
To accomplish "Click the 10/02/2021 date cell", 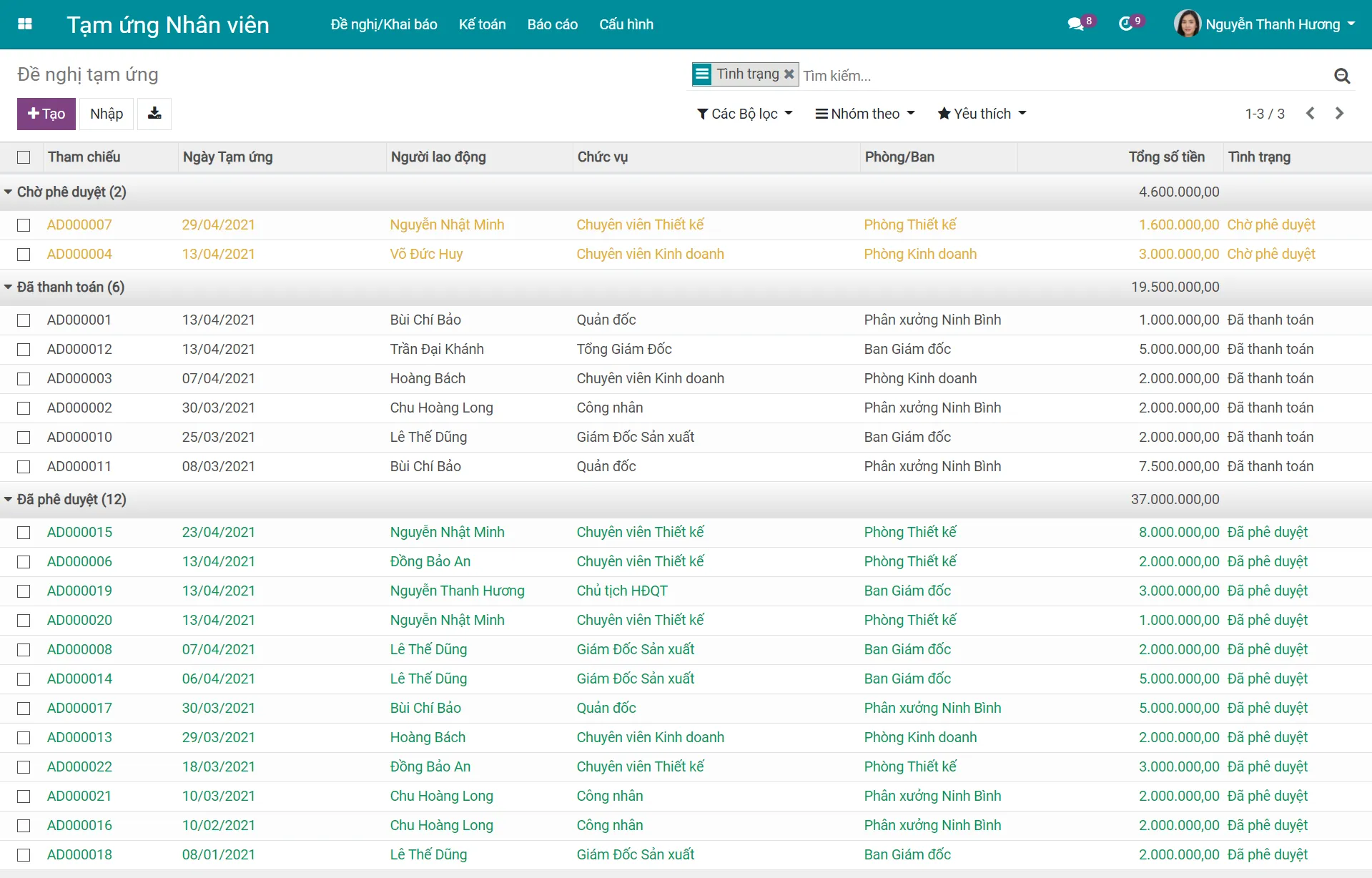I will coord(218,826).
